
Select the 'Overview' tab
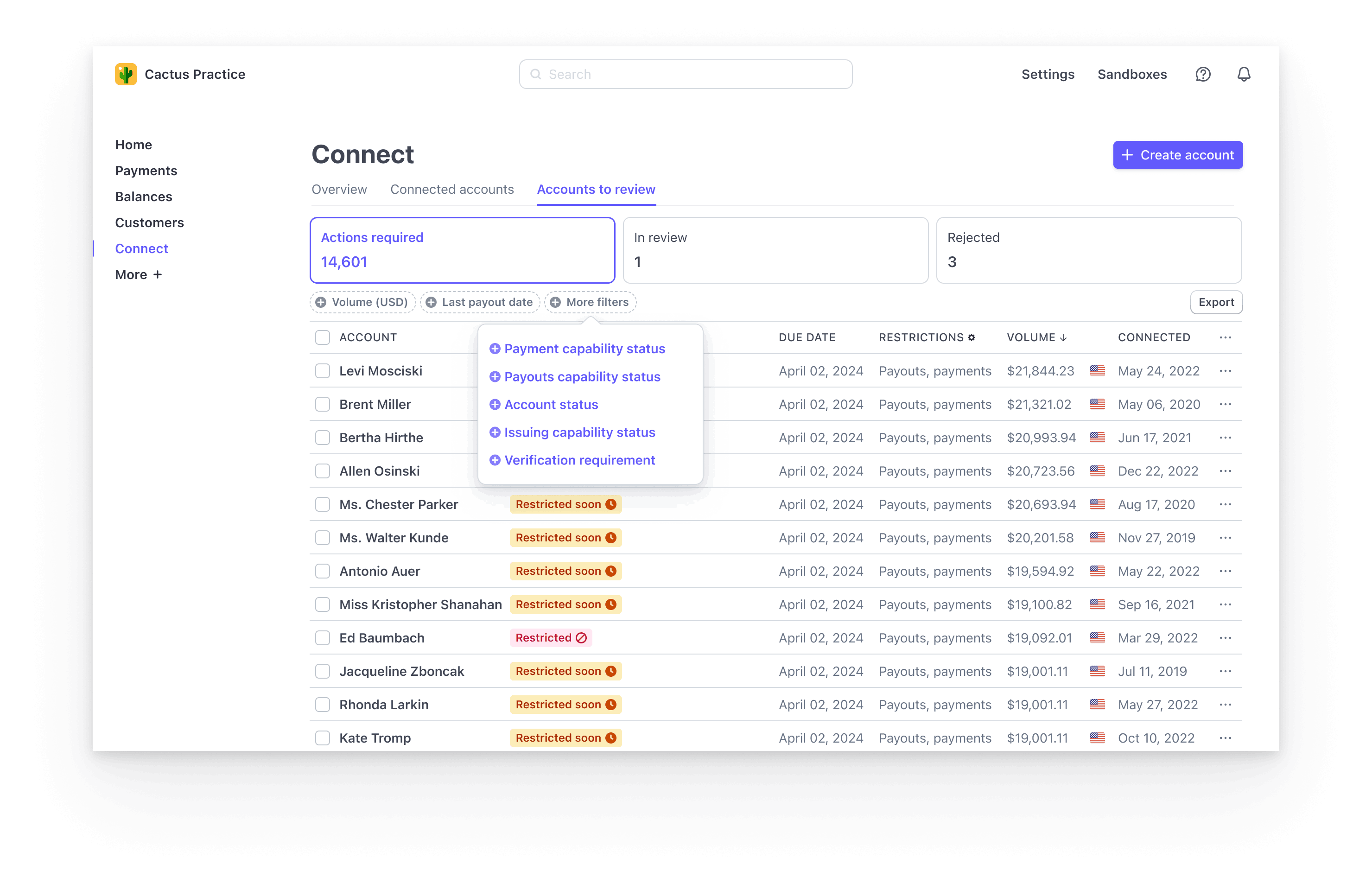point(339,189)
